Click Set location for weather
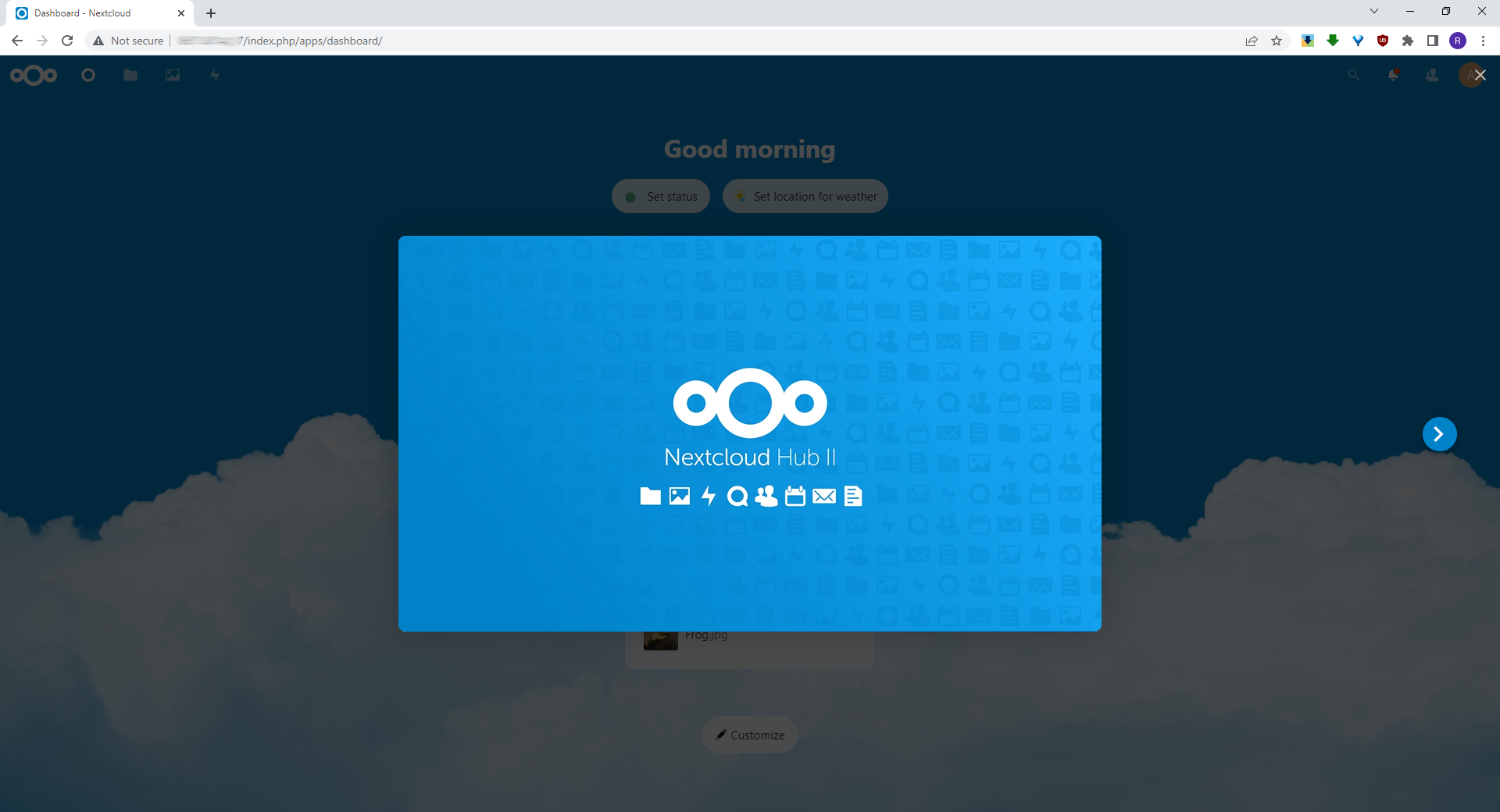This screenshot has width=1500, height=812. pos(805,196)
